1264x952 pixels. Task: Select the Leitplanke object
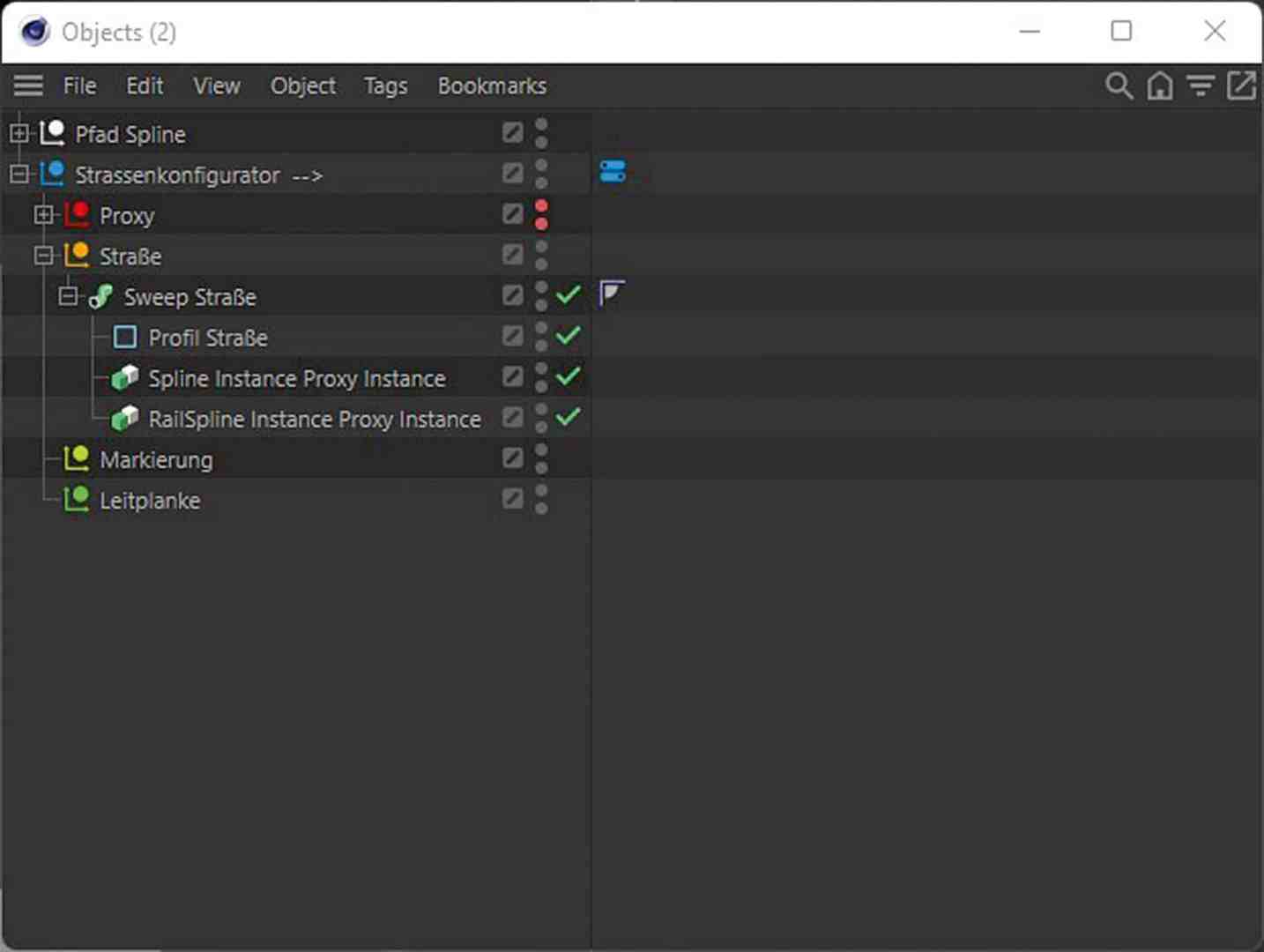pos(150,500)
